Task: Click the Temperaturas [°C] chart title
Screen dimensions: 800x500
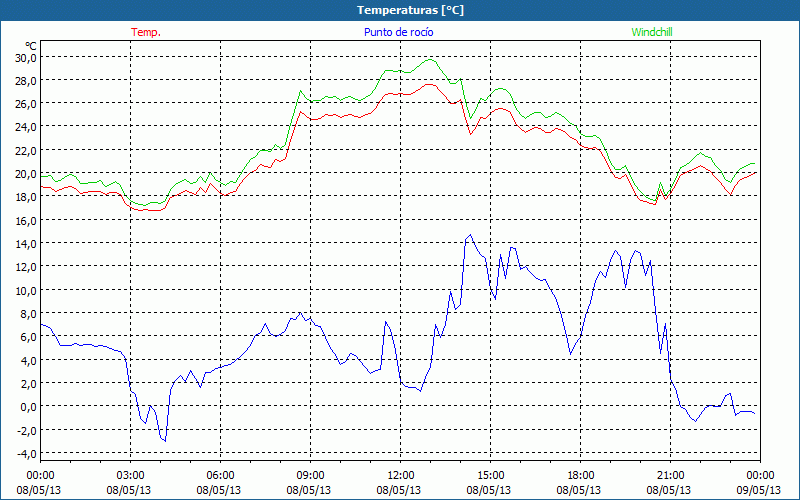Action: point(410,10)
